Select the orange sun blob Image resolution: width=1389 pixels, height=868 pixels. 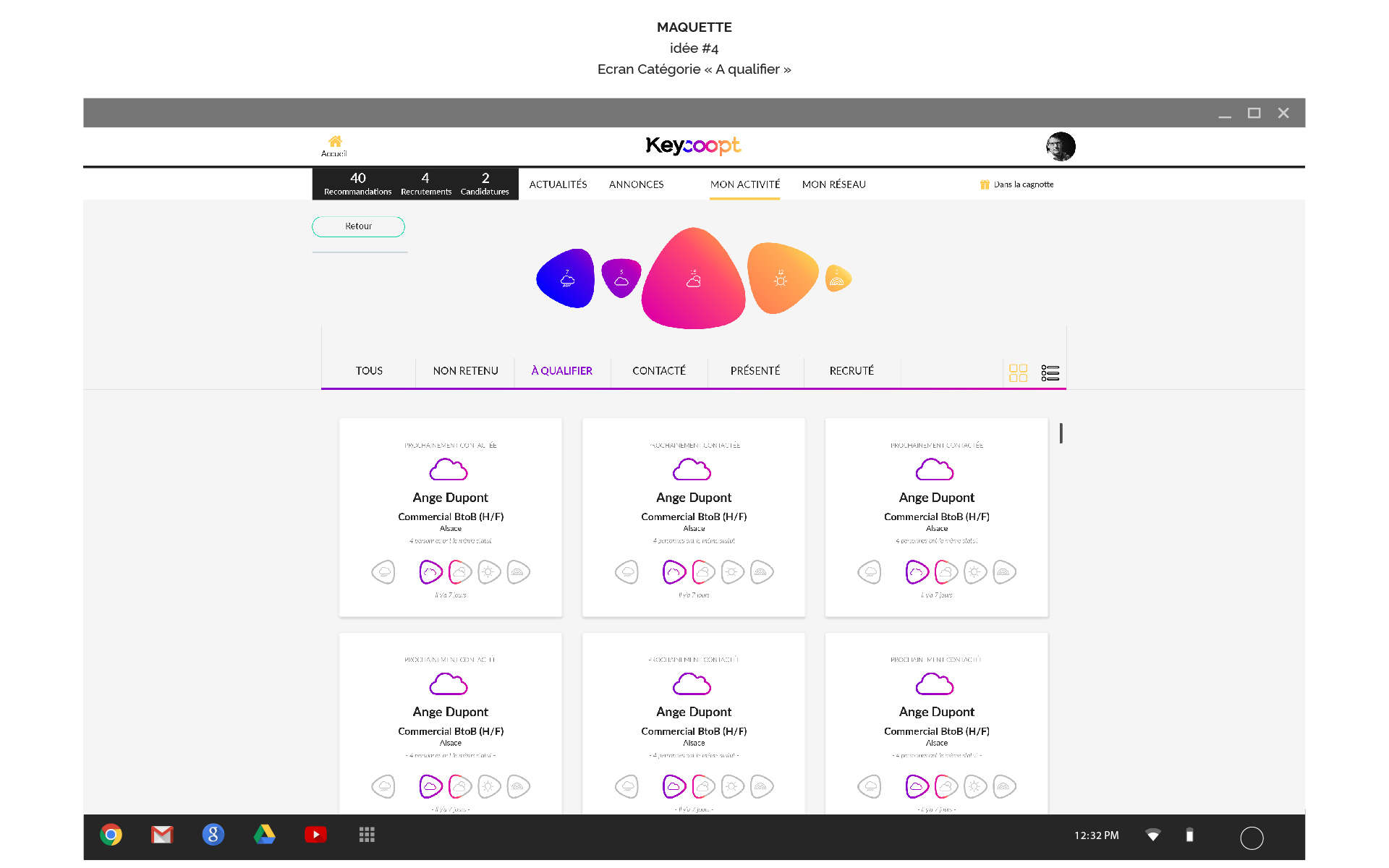pyautogui.click(x=781, y=278)
